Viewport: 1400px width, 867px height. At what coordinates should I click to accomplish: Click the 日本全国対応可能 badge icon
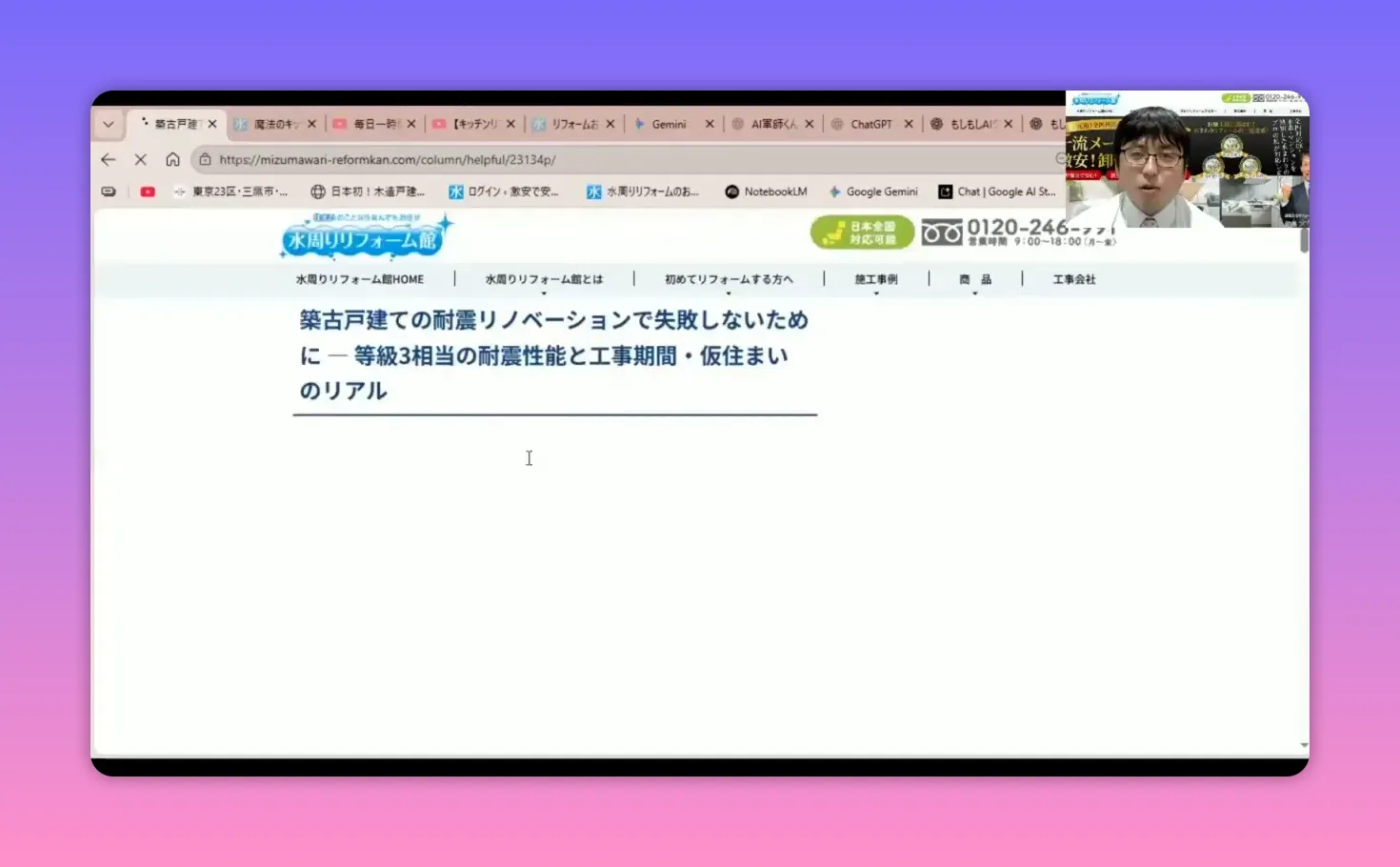click(x=860, y=232)
